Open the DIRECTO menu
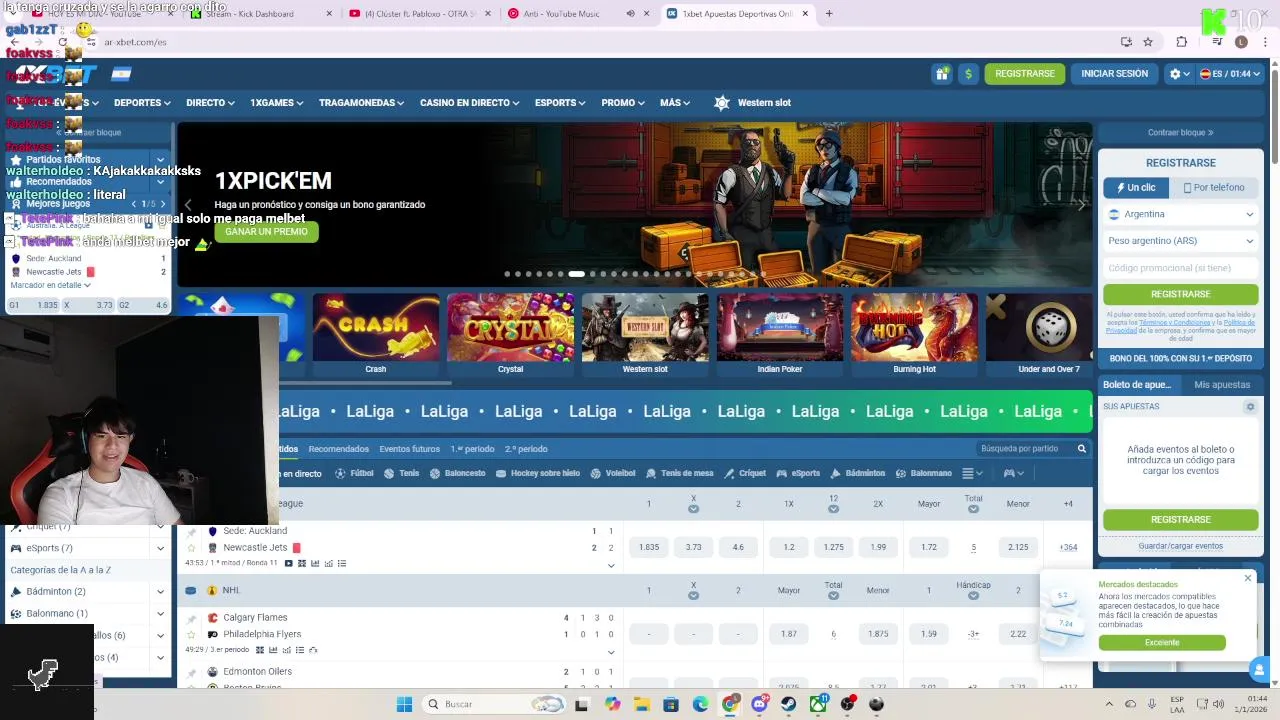Screen dimensions: 1280x720 coord(210,103)
